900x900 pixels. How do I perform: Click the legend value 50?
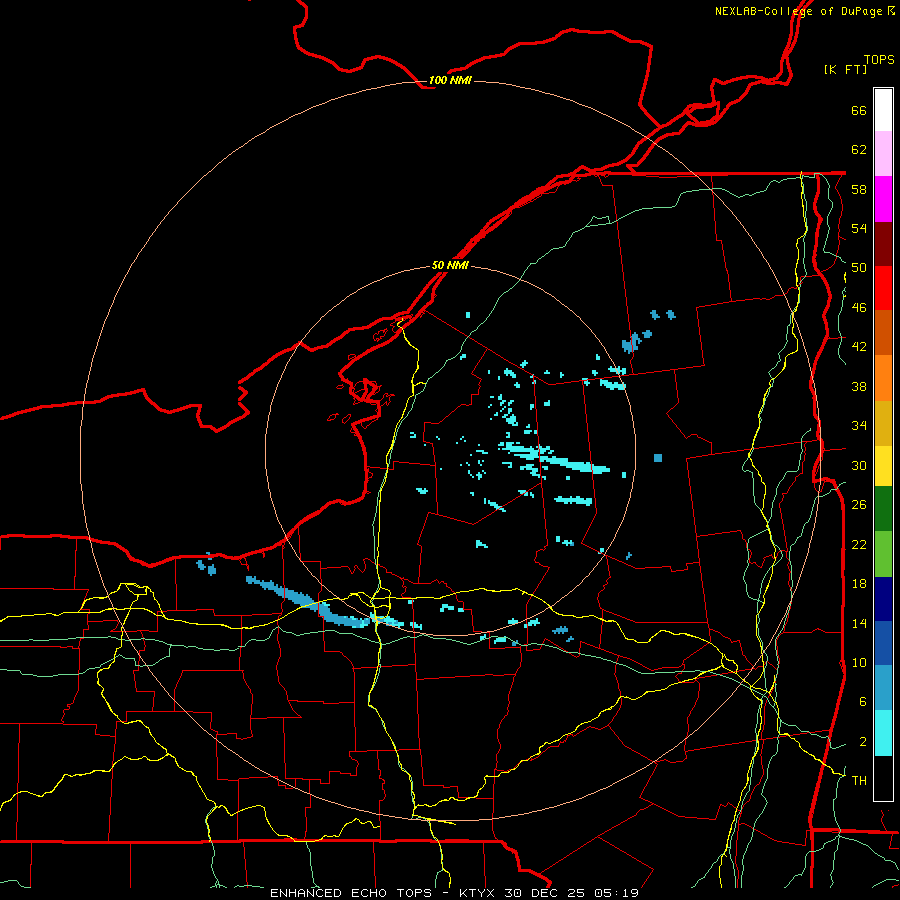pyautogui.click(x=859, y=268)
